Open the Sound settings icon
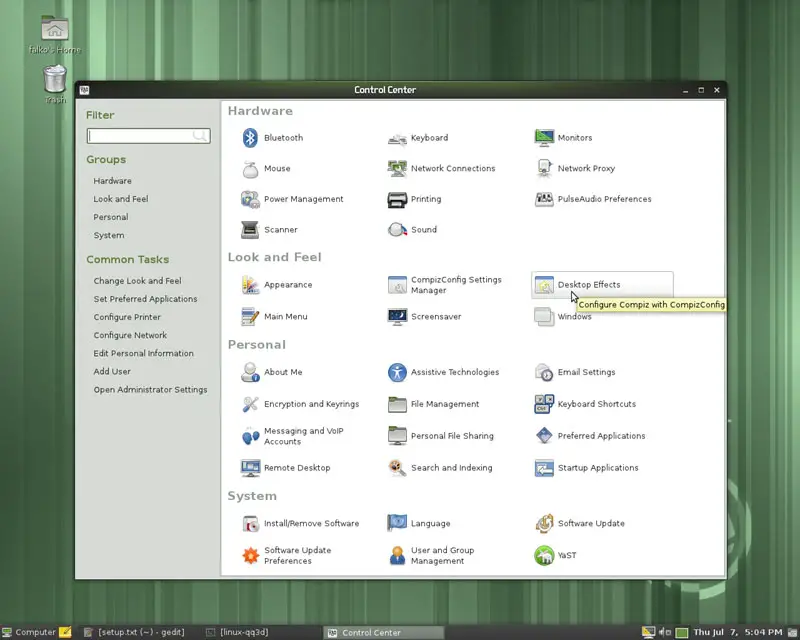The image size is (800, 640). [397, 230]
